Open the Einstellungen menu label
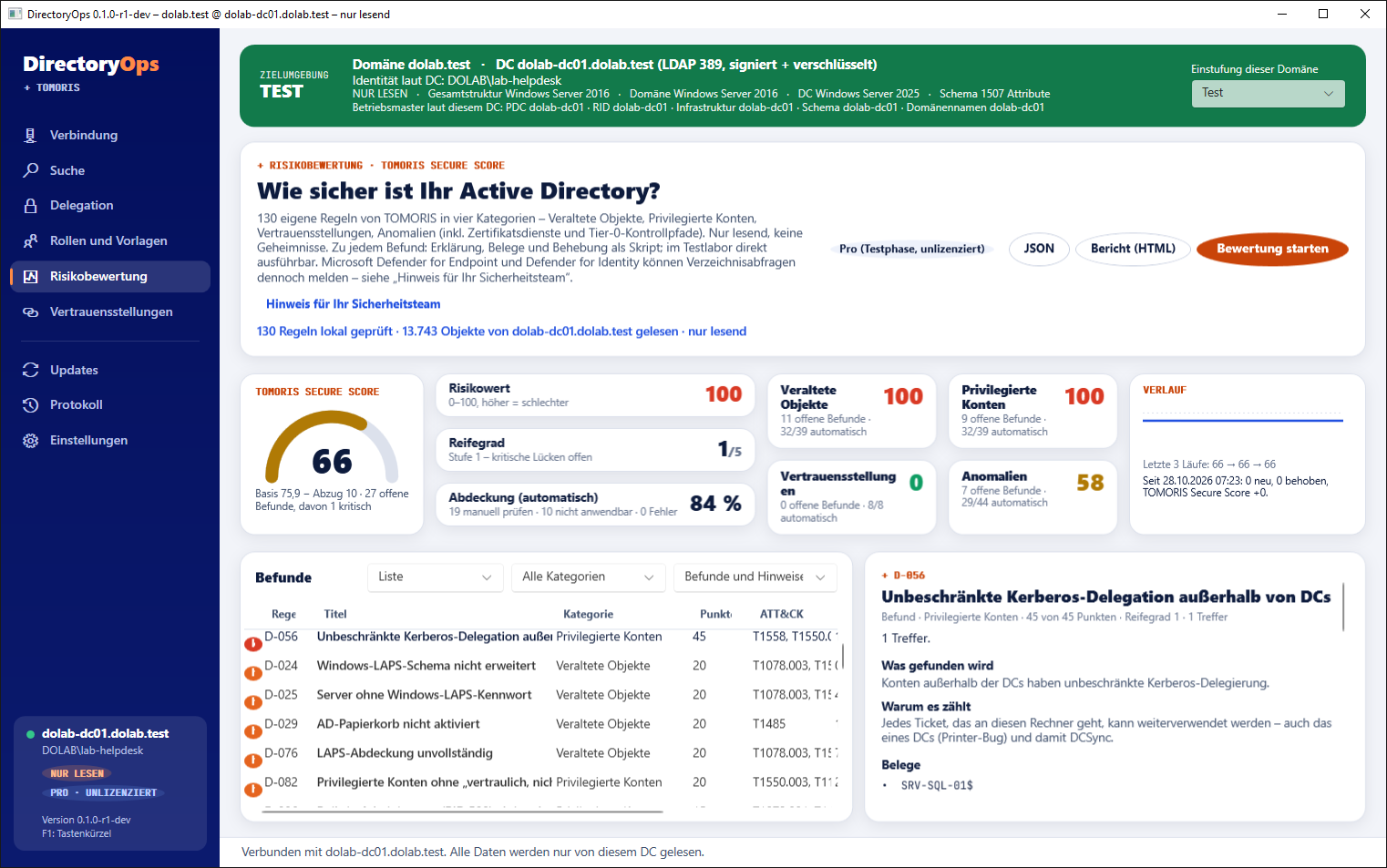The width and height of the screenshot is (1387, 868). coord(89,441)
